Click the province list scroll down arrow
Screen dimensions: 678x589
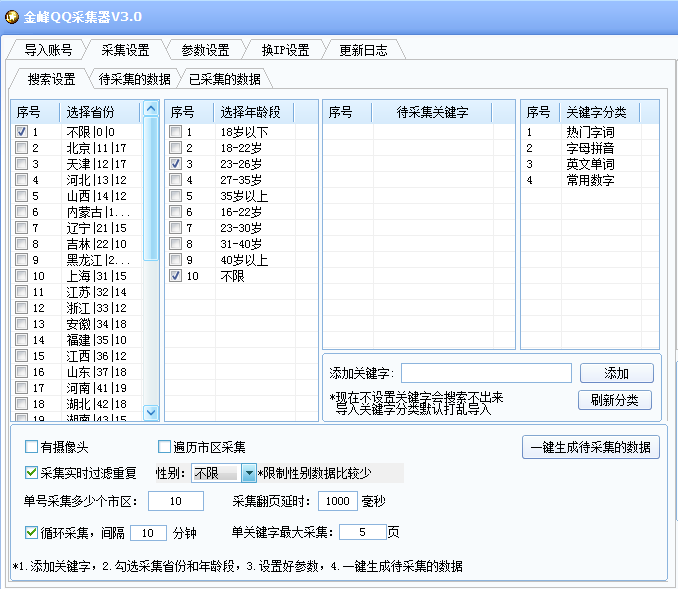151,412
